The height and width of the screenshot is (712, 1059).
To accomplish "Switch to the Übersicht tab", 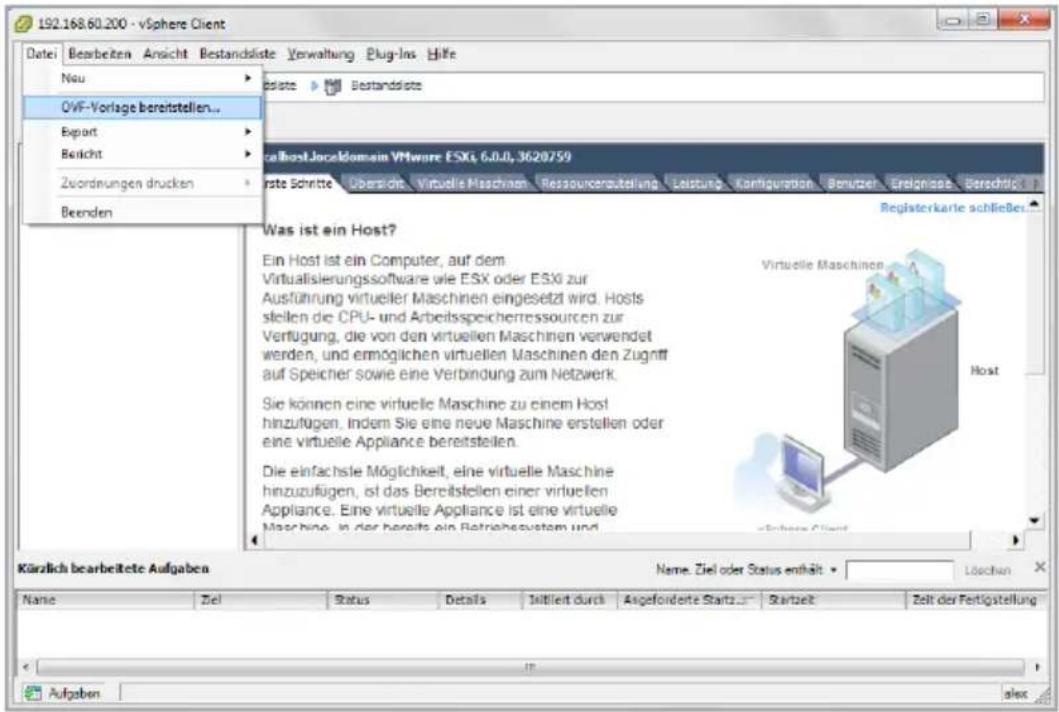I will [x=376, y=183].
